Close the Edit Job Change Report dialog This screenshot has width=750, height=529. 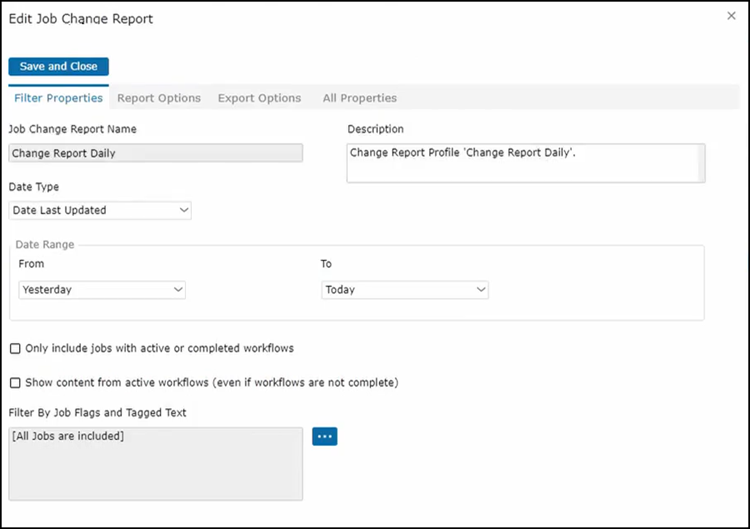[729, 17]
